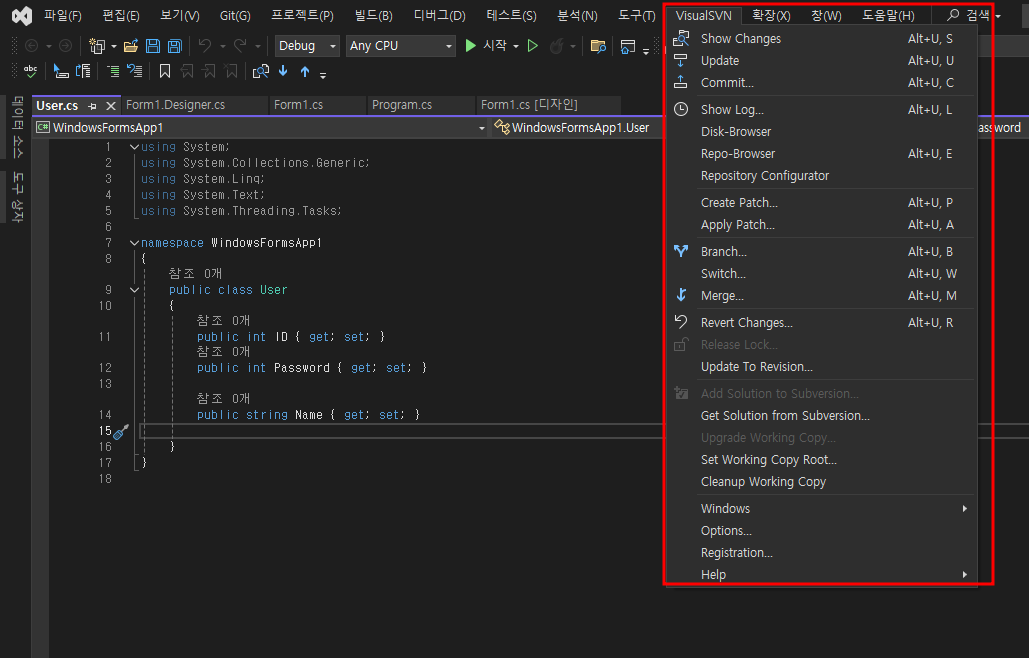Open the WindowsFormsApp1.User type dropdown
Image resolution: width=1029 pixels, height=658 pixels.
point(578,127)
